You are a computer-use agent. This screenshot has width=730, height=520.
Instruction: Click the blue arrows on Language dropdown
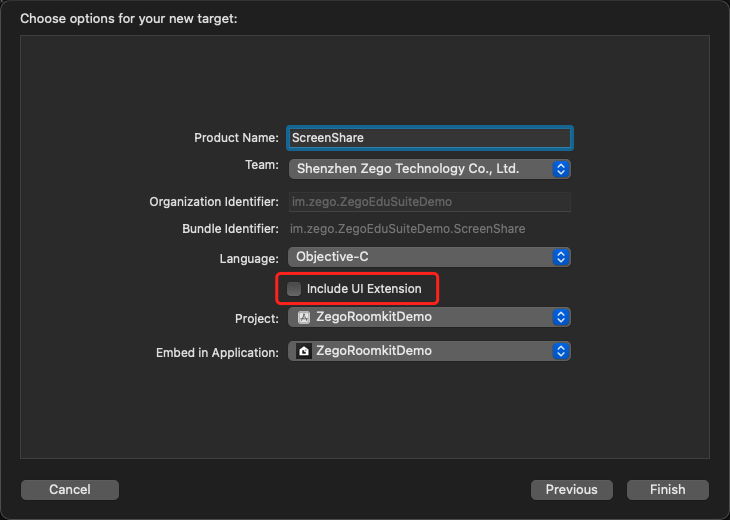pos(561,257)
